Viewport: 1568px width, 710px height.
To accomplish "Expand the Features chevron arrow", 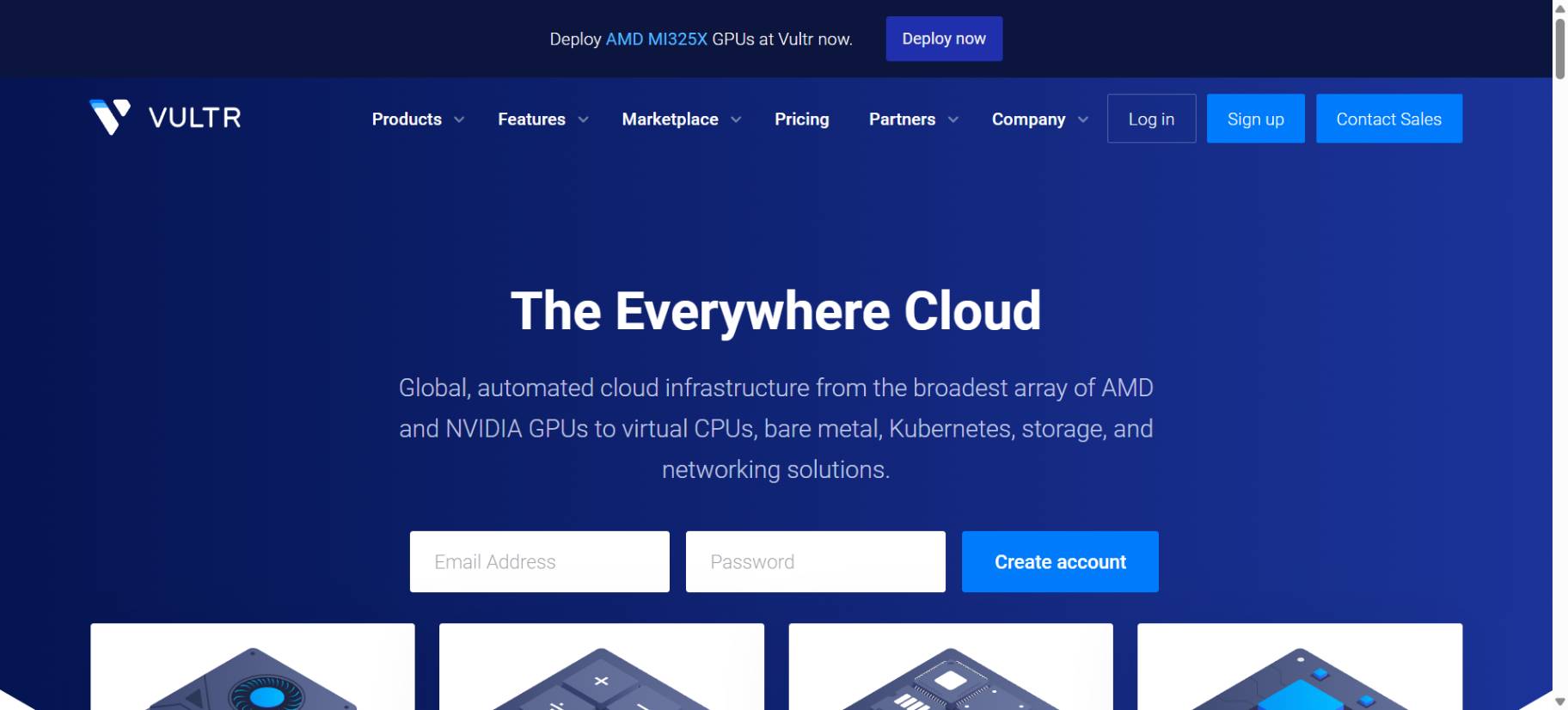I will 583,119.
